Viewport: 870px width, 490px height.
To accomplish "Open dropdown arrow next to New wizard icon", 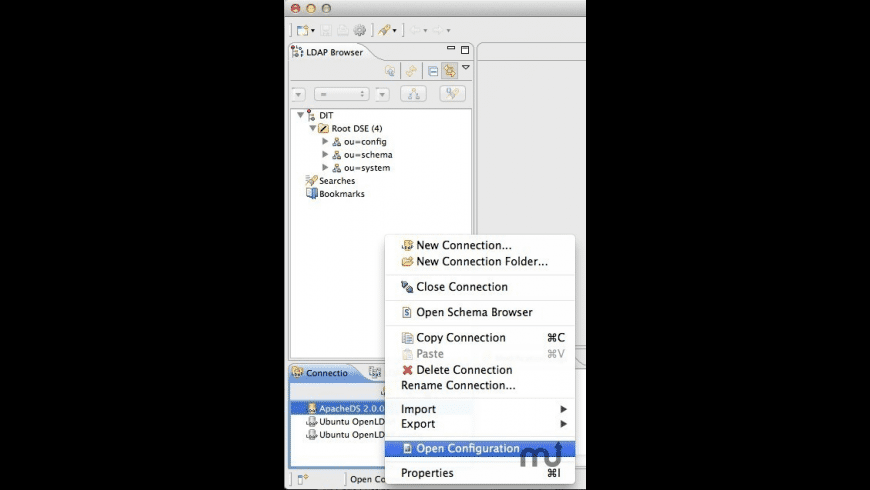I will tap(313, 31).
